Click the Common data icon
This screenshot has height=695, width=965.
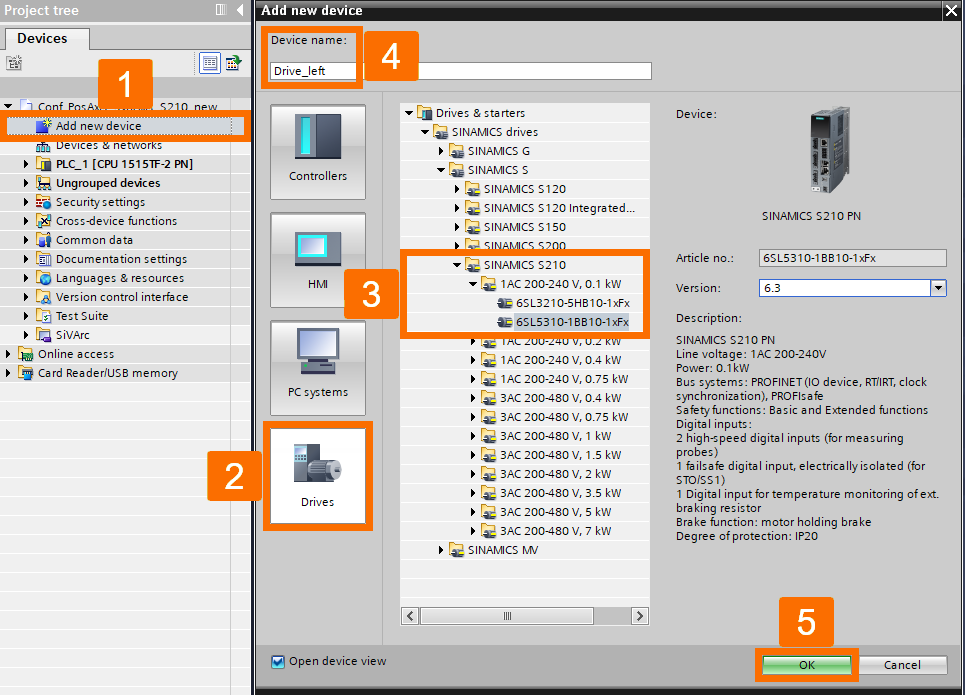pyautogui.click(x=44, y=240)
